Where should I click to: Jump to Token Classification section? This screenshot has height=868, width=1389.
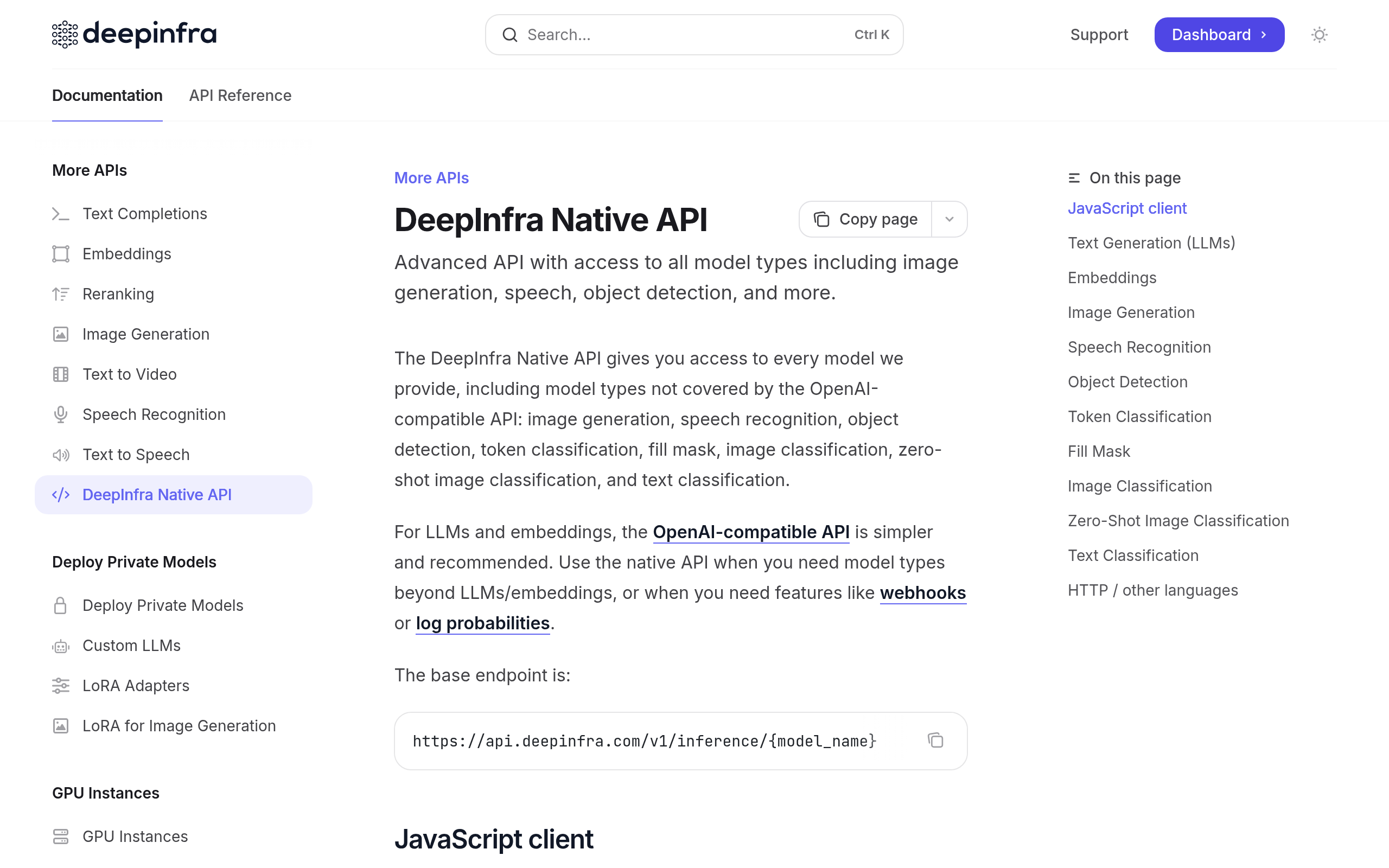click(1139, 417)
